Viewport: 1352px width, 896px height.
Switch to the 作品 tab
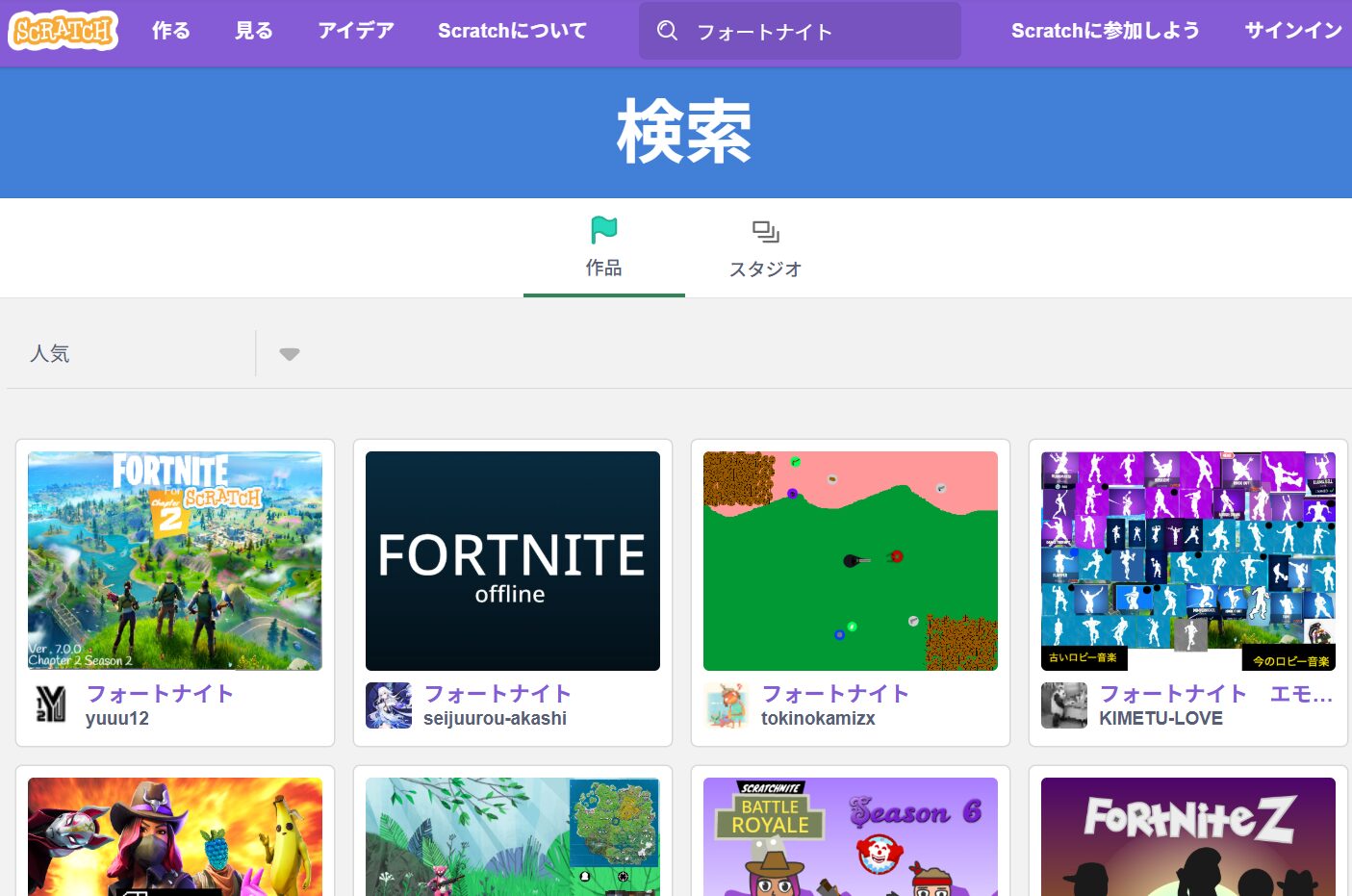[x=604, y=249]
